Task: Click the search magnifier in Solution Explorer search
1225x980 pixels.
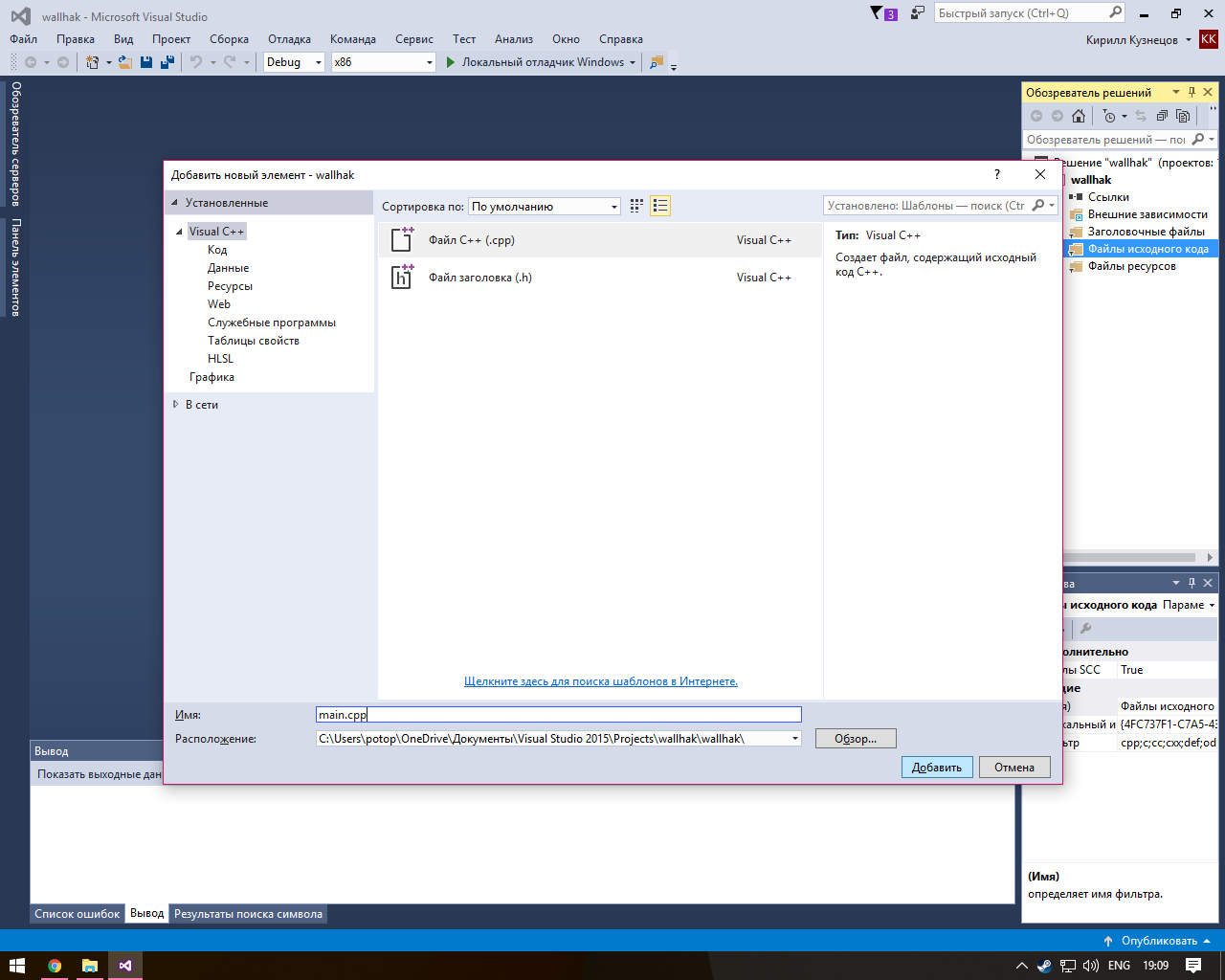Action: pos(1197,139)
